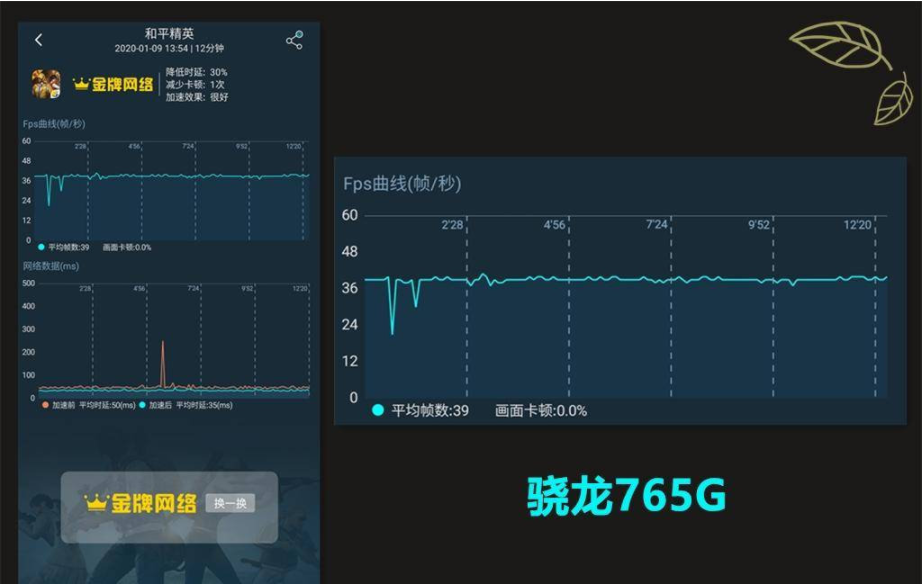Click the 骁龙765G caption

coord(626,495)
